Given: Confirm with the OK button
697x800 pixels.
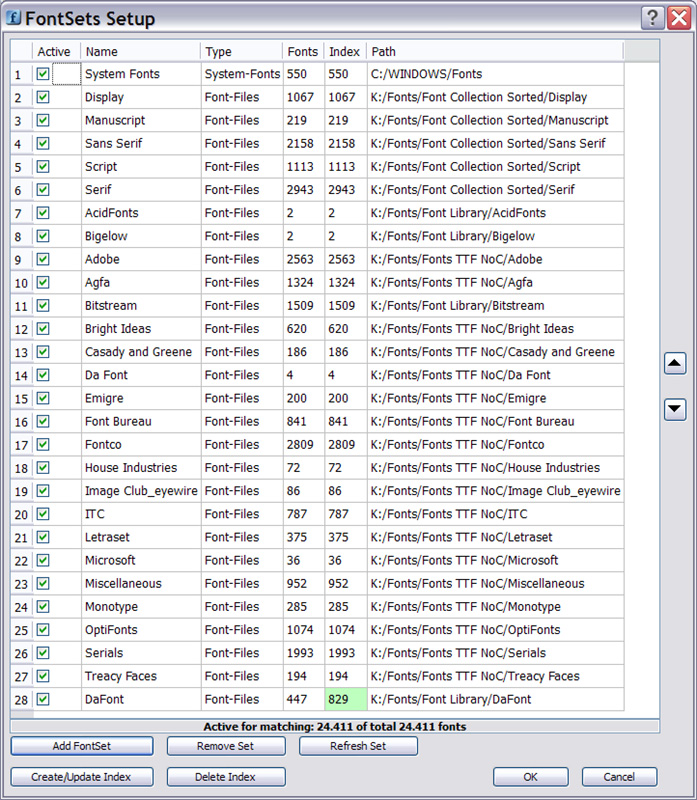Looking at the screenshot, I should click(x=530, y=777).
